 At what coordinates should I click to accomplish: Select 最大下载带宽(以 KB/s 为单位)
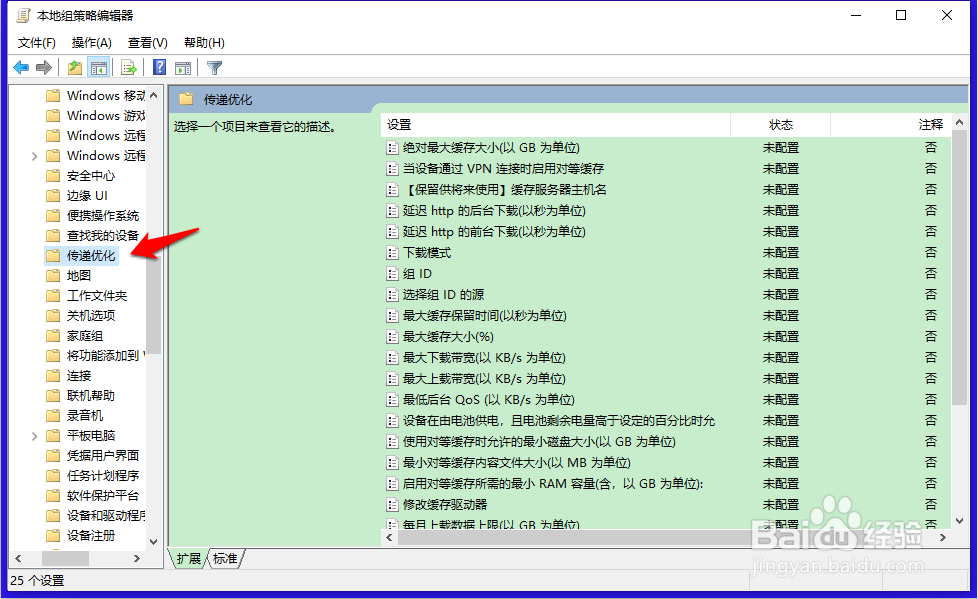(x=484, y=358)
